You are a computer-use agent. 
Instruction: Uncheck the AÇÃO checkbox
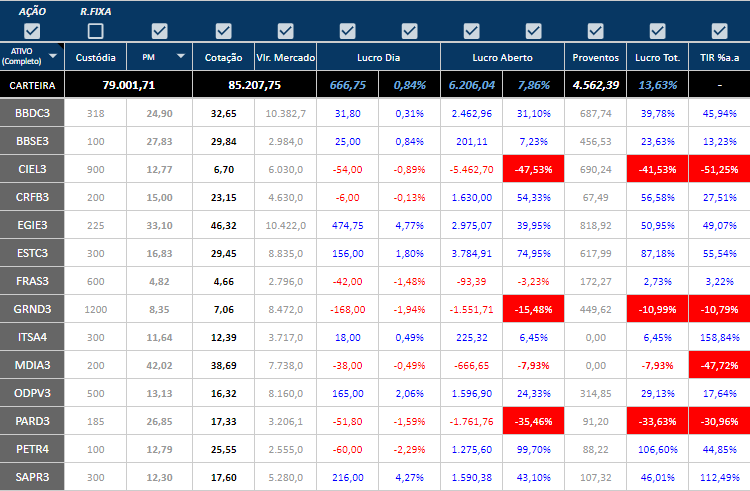pyautogui.click(x=32, y=31)
